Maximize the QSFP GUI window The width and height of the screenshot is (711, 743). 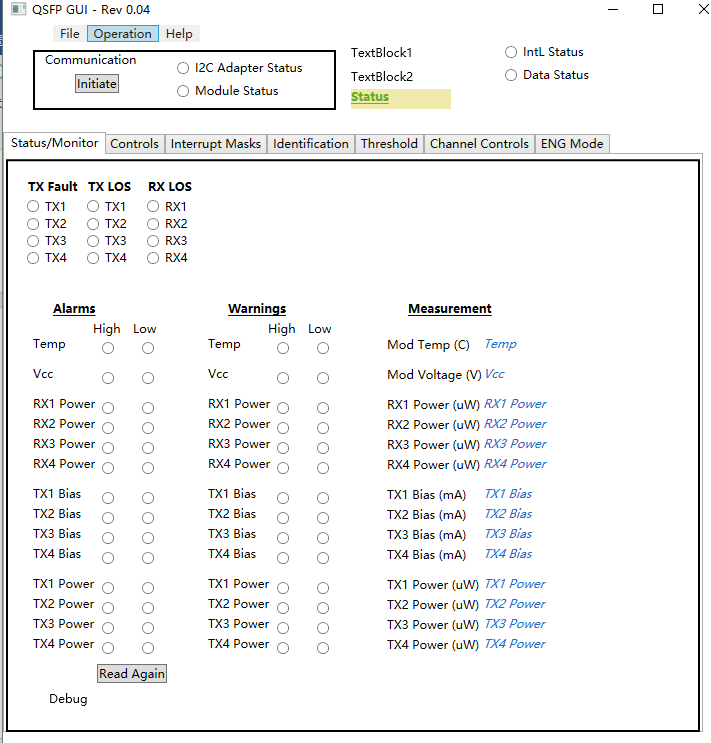[x=658, y=9]
